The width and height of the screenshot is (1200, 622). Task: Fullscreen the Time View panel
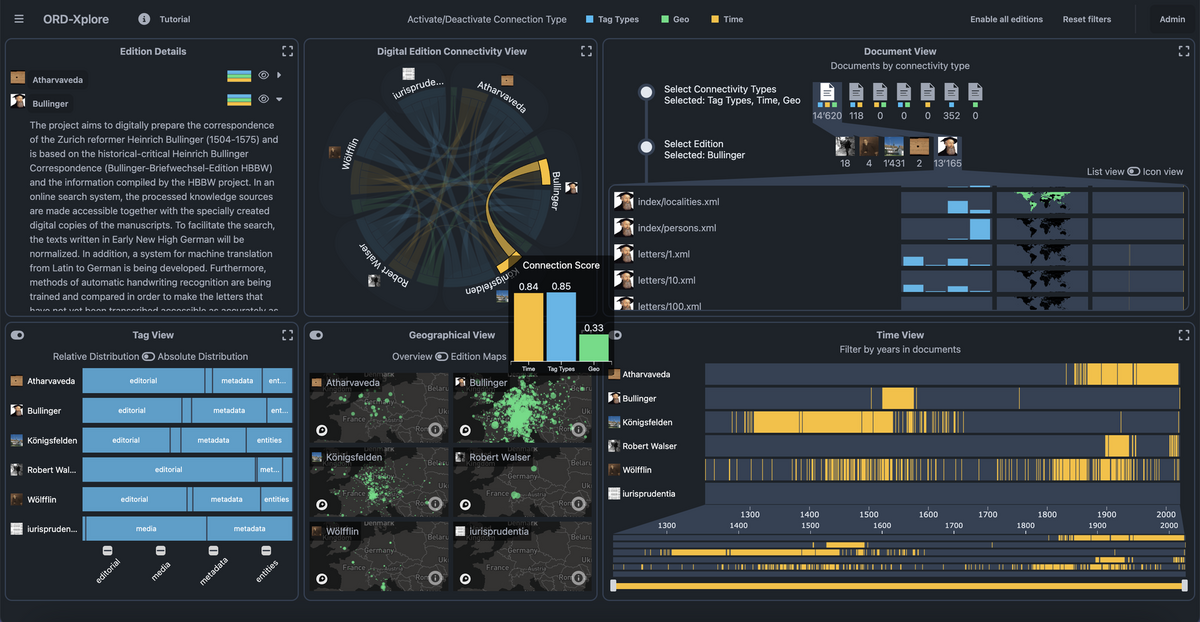click(1184, 335)
